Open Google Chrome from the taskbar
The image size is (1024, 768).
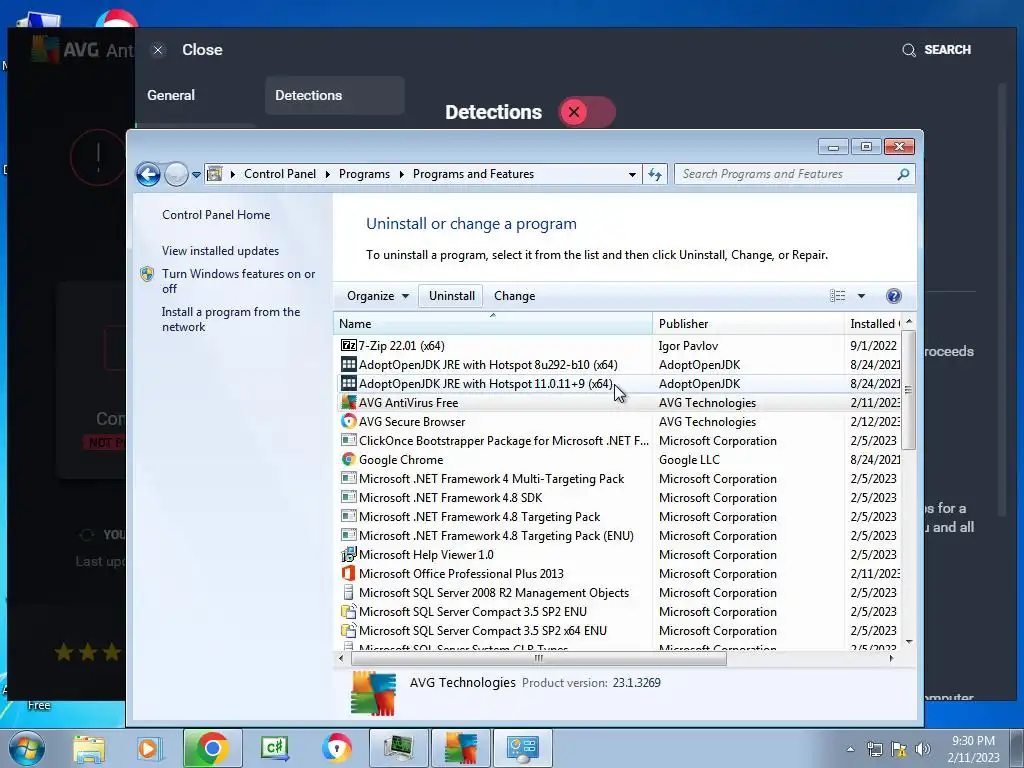tap(212, 748)
